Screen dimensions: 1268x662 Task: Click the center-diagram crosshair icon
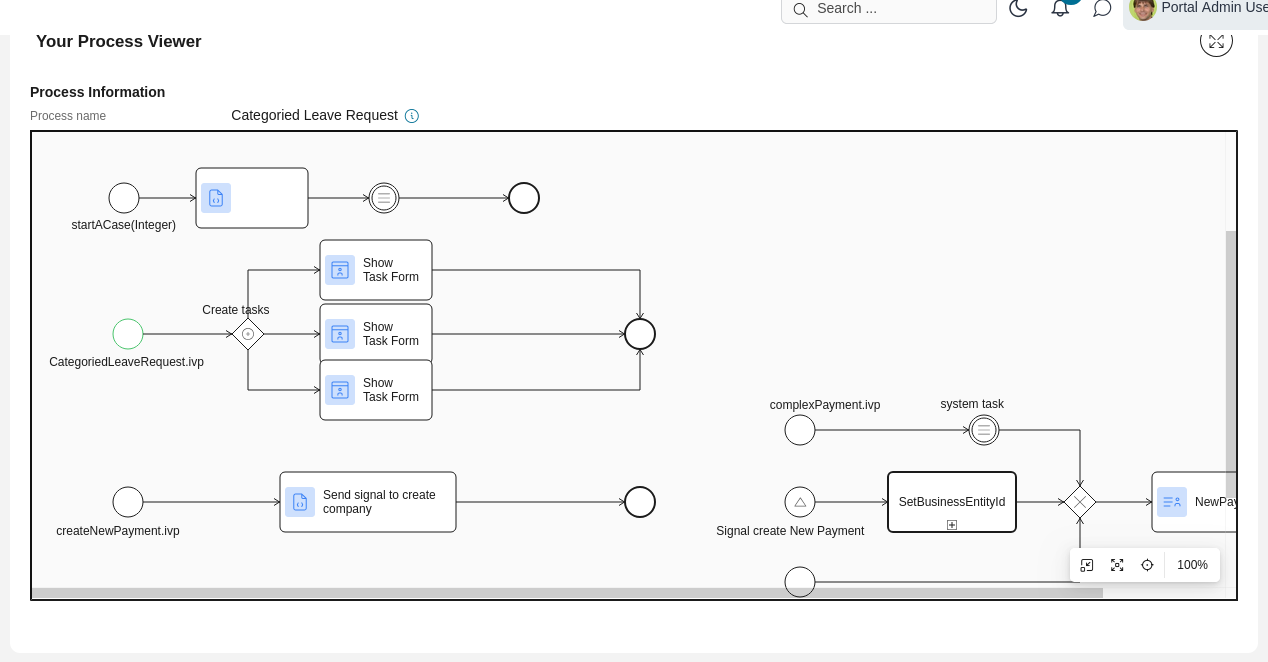click(x=1147, y=565)
